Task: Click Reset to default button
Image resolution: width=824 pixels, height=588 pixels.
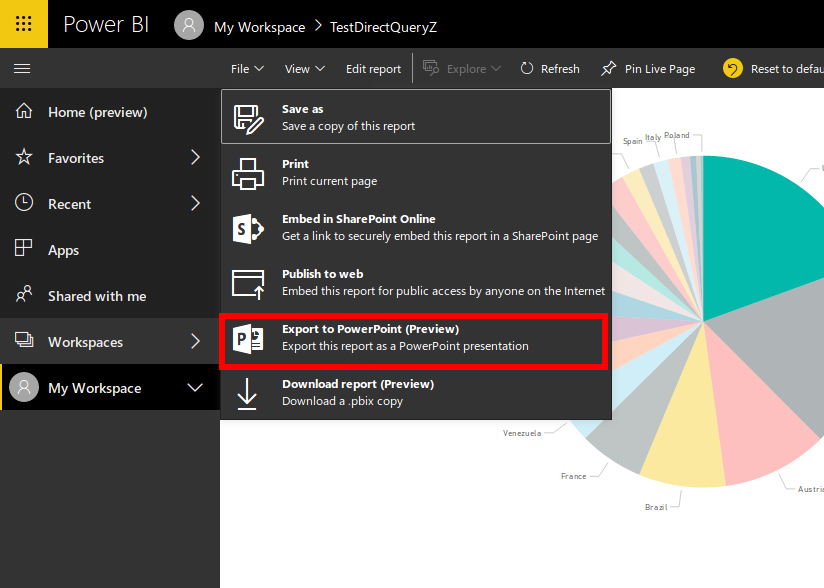Action: [770, 69]
